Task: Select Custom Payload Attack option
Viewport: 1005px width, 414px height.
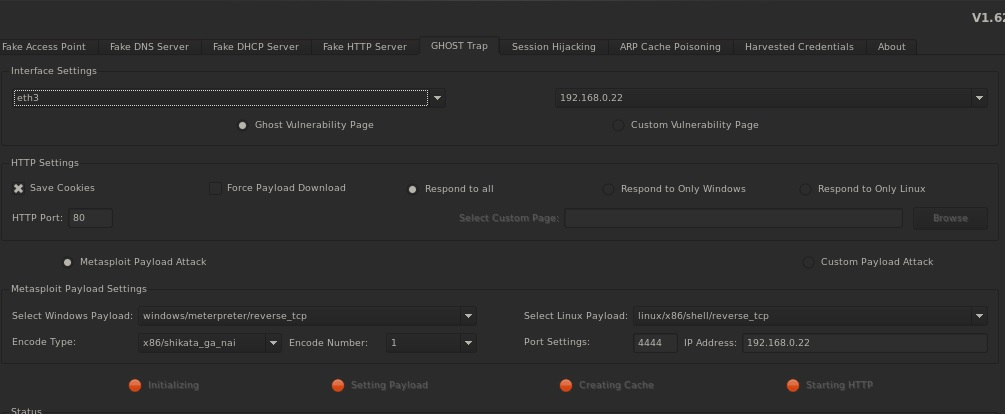Action: (808, 262)
